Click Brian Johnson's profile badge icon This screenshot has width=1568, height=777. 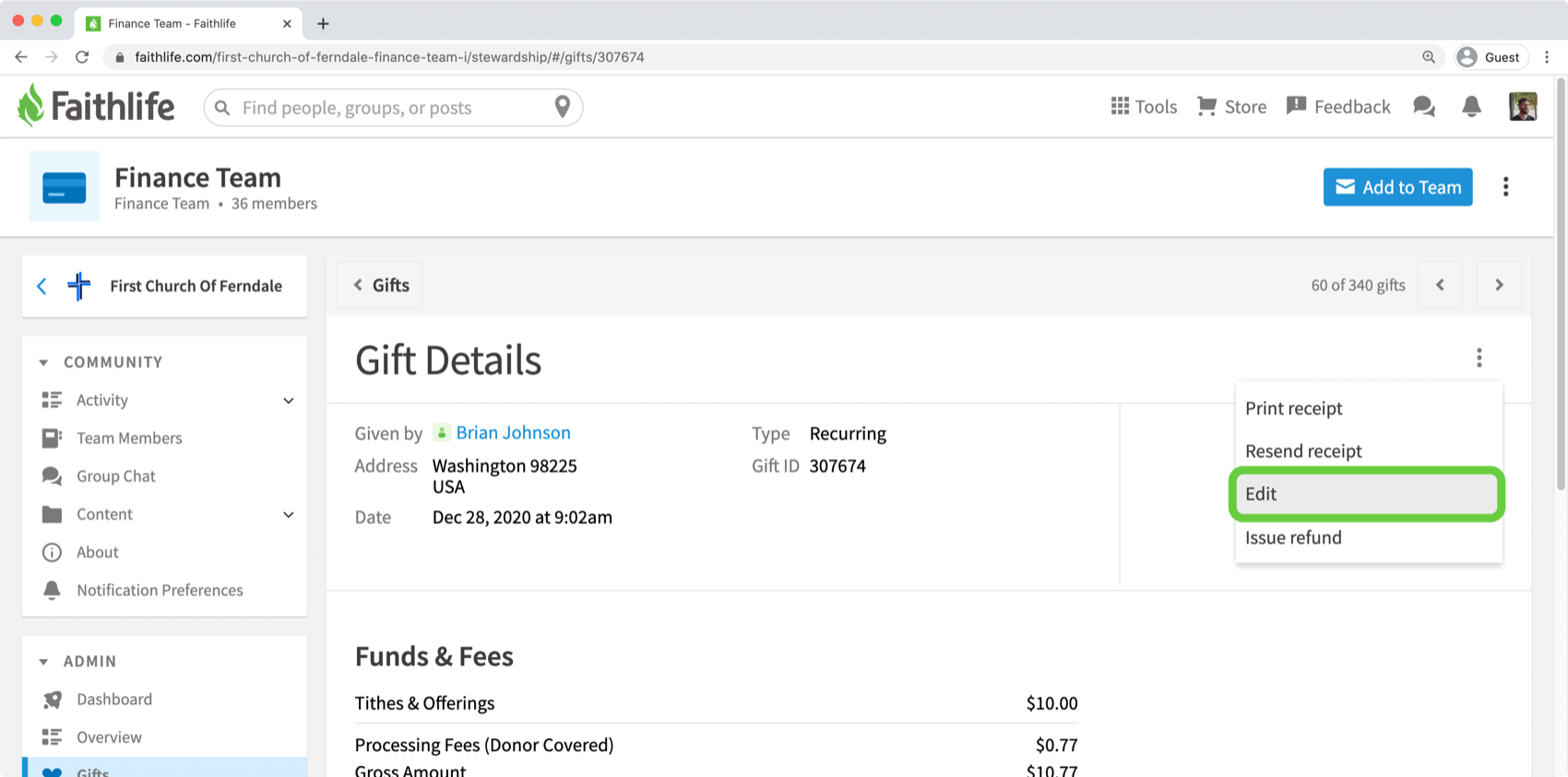click(442, 433)
